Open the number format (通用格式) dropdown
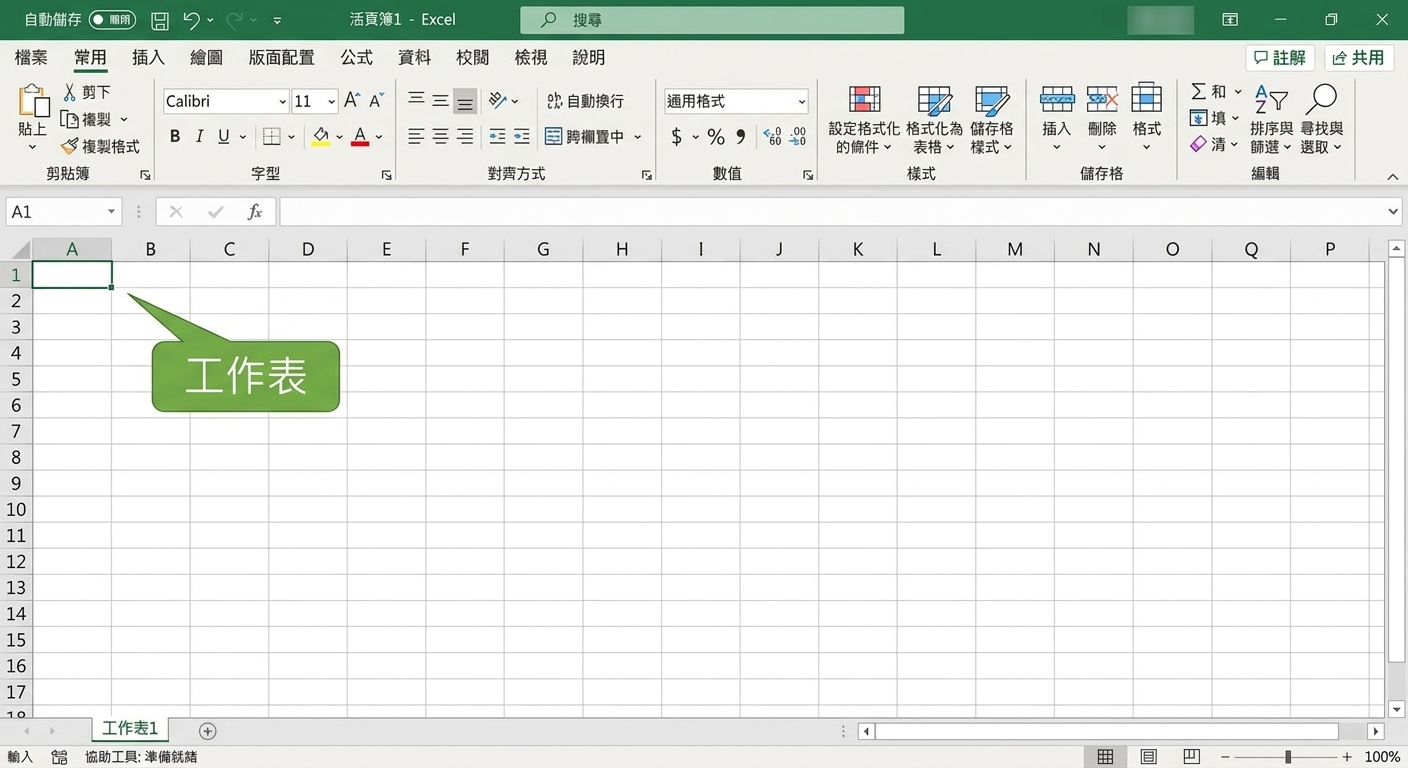Viewport: 1408px width, 768px height. pyautogui.click(x=802, y=101)
